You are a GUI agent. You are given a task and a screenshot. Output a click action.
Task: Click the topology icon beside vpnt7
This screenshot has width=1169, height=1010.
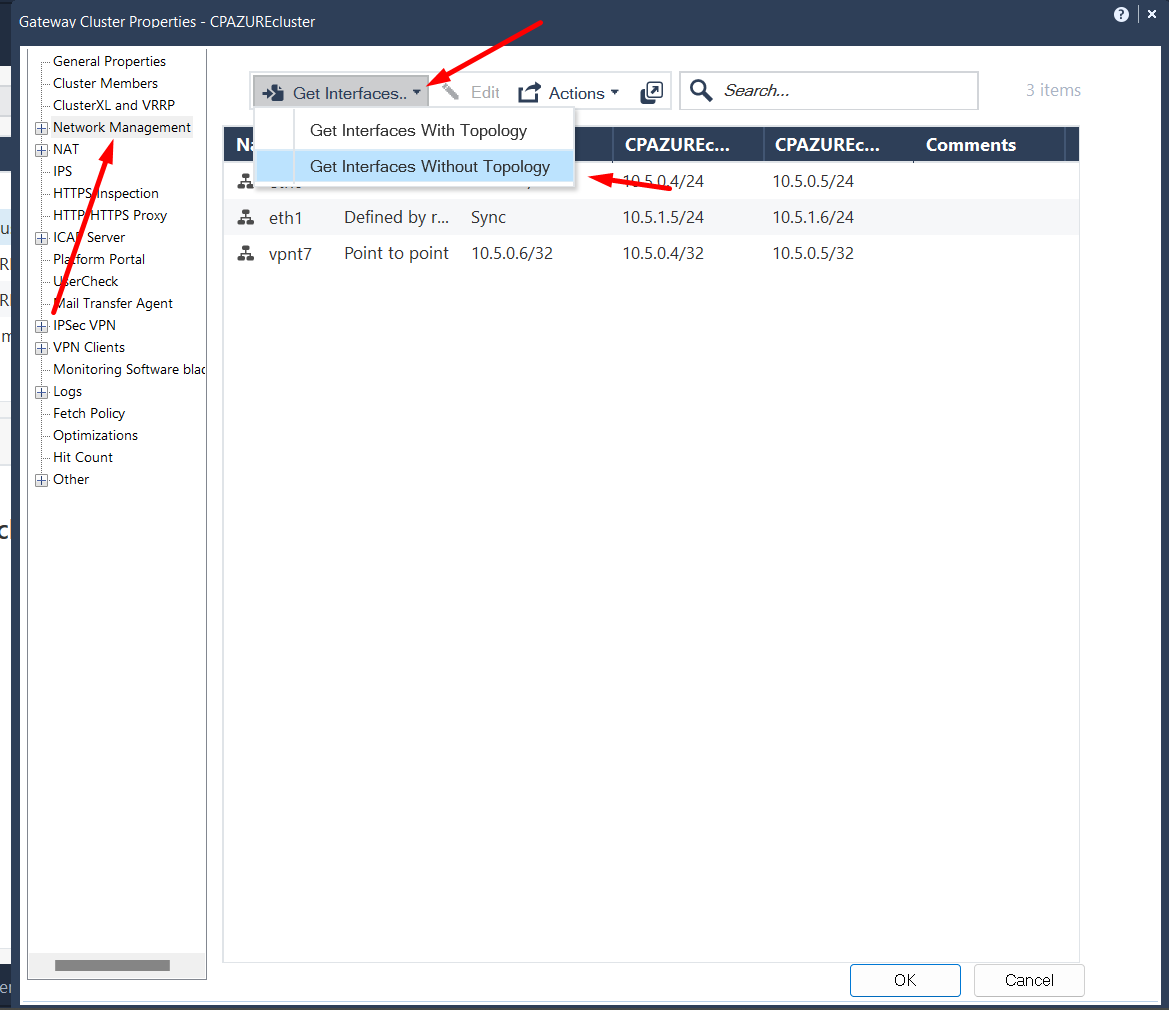[x=245, y=253]
